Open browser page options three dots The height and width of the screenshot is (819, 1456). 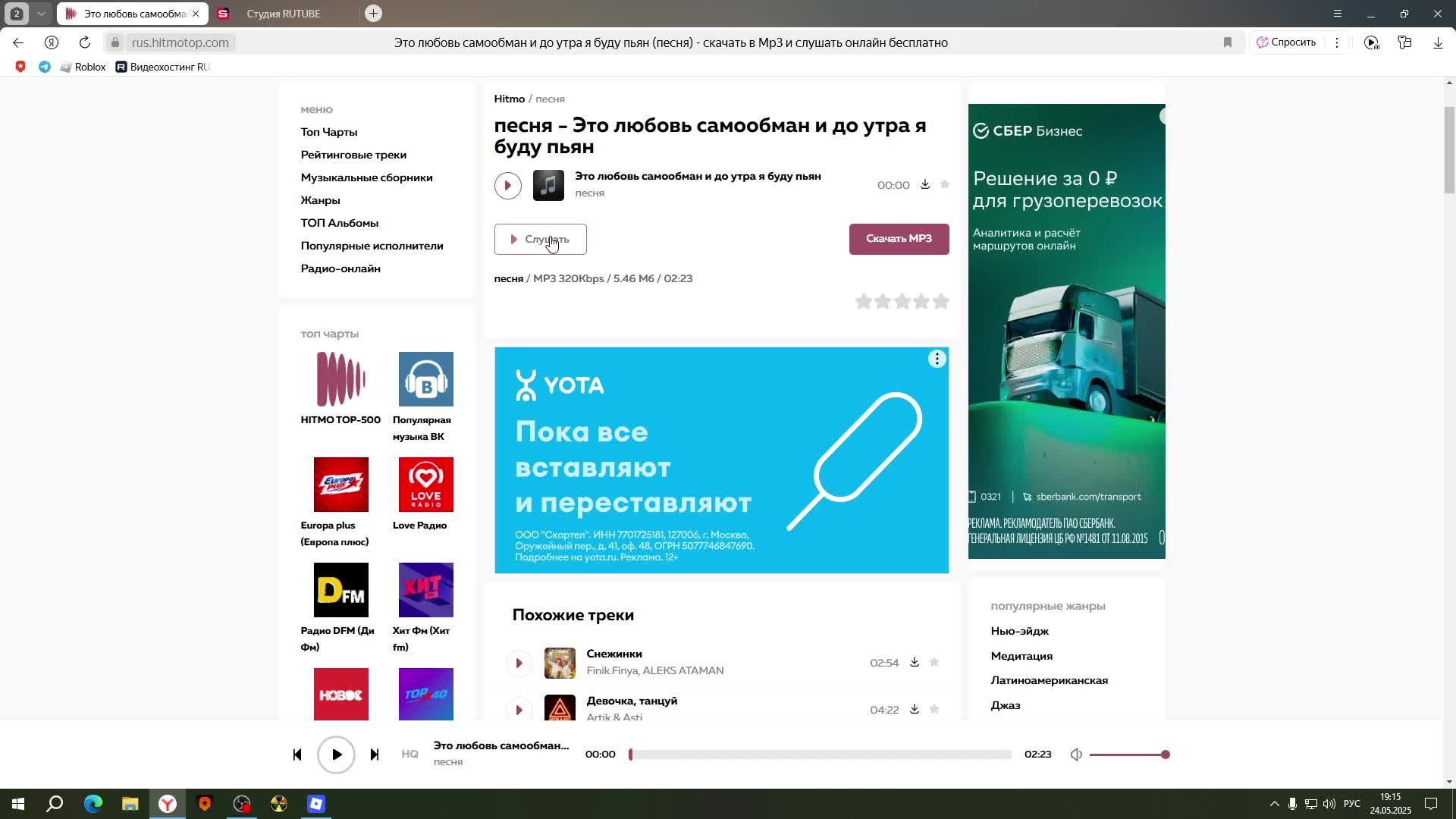(1337, 42)
